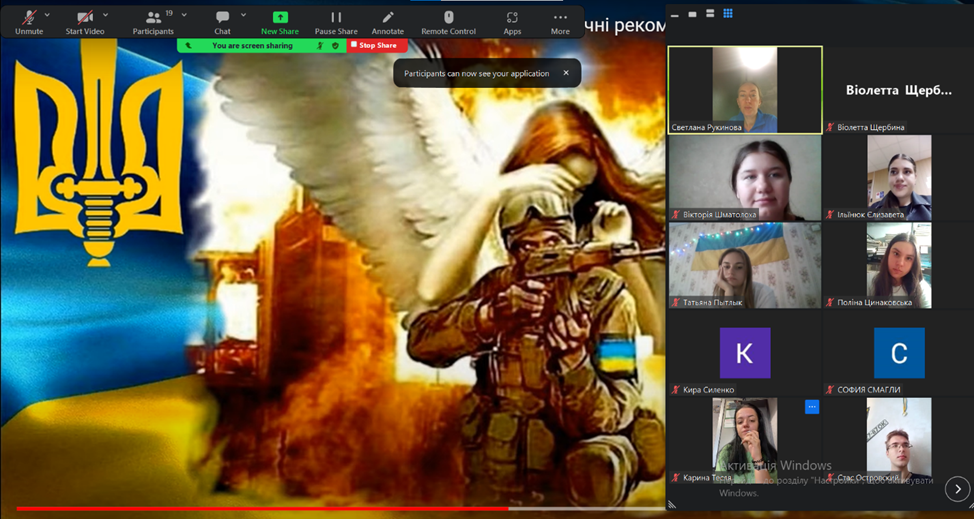Image resolution: width=974 pixels, height=519 pixels.
Task: Select СОФИЯ СМАГЛИ avatar tile
Action: tap(899, 353)
